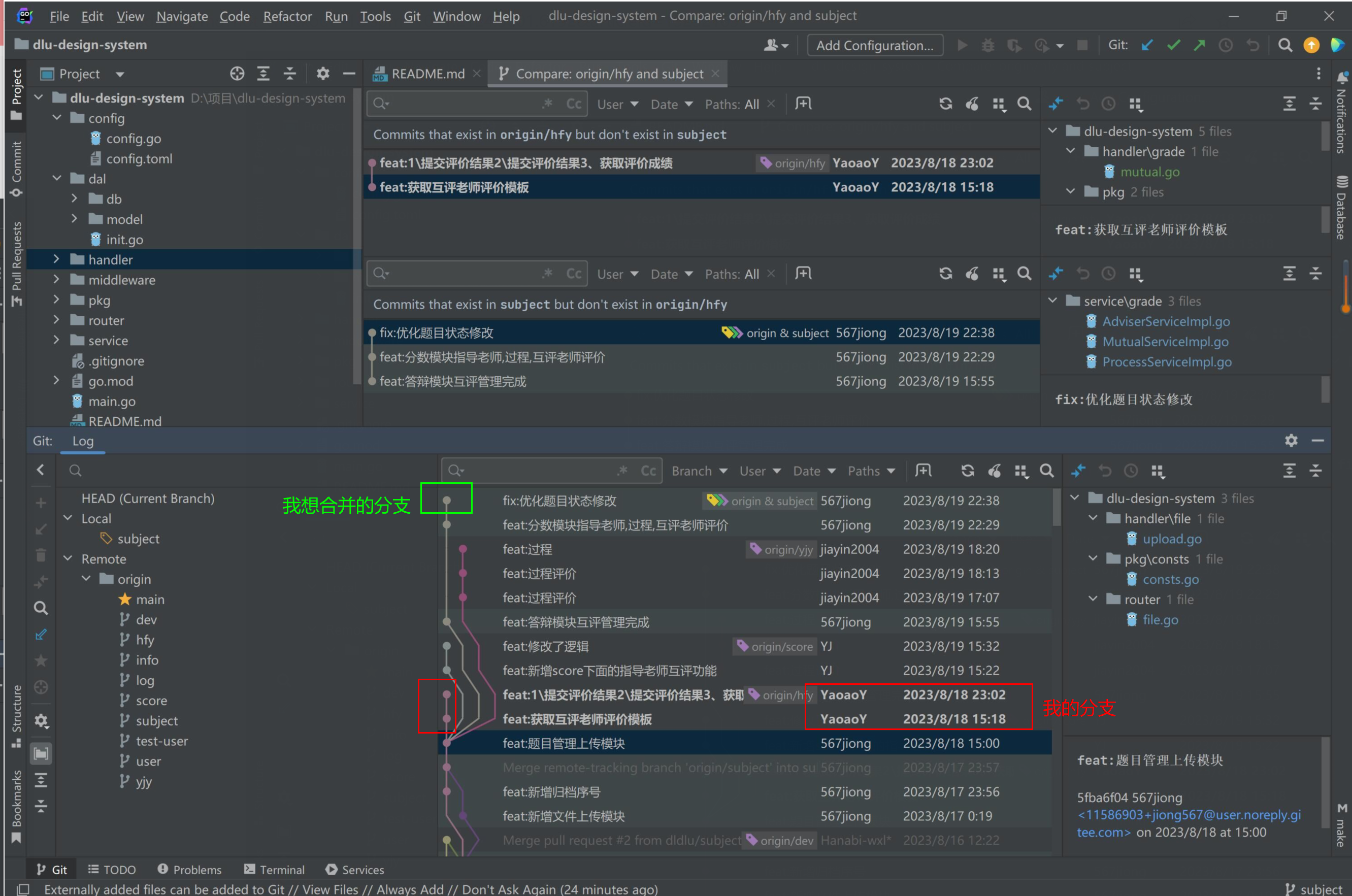Open the Branch filter dropdown

click(x=699, y=471)
